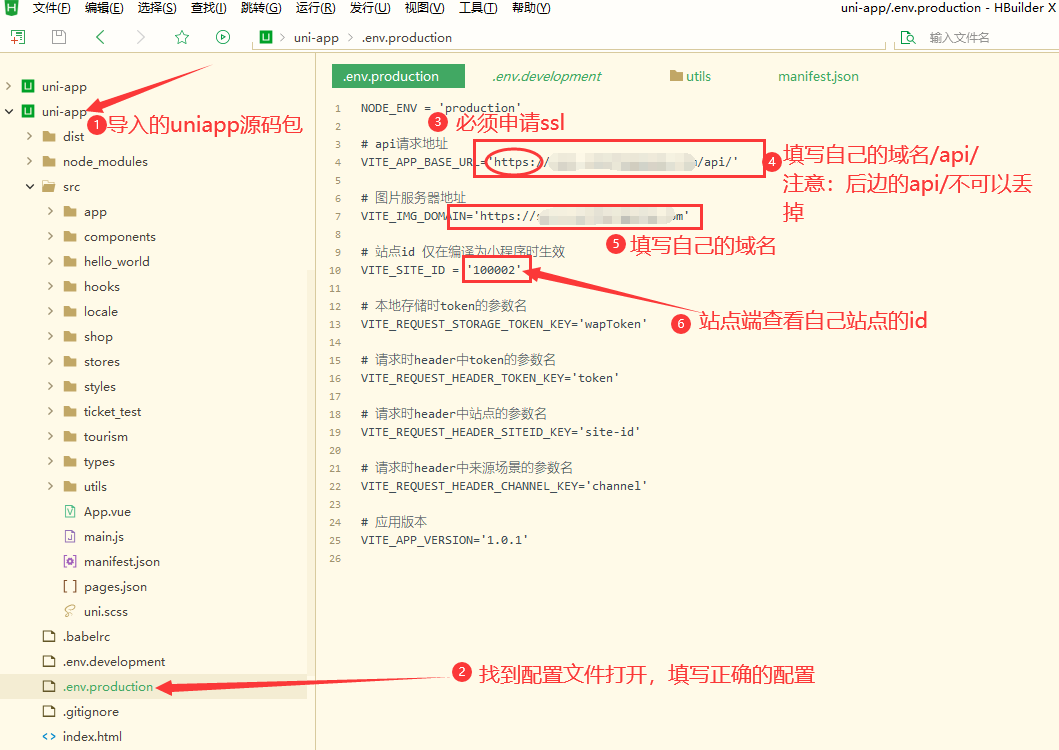
Task: Select .env.production in the file tree
Action: 107,687
